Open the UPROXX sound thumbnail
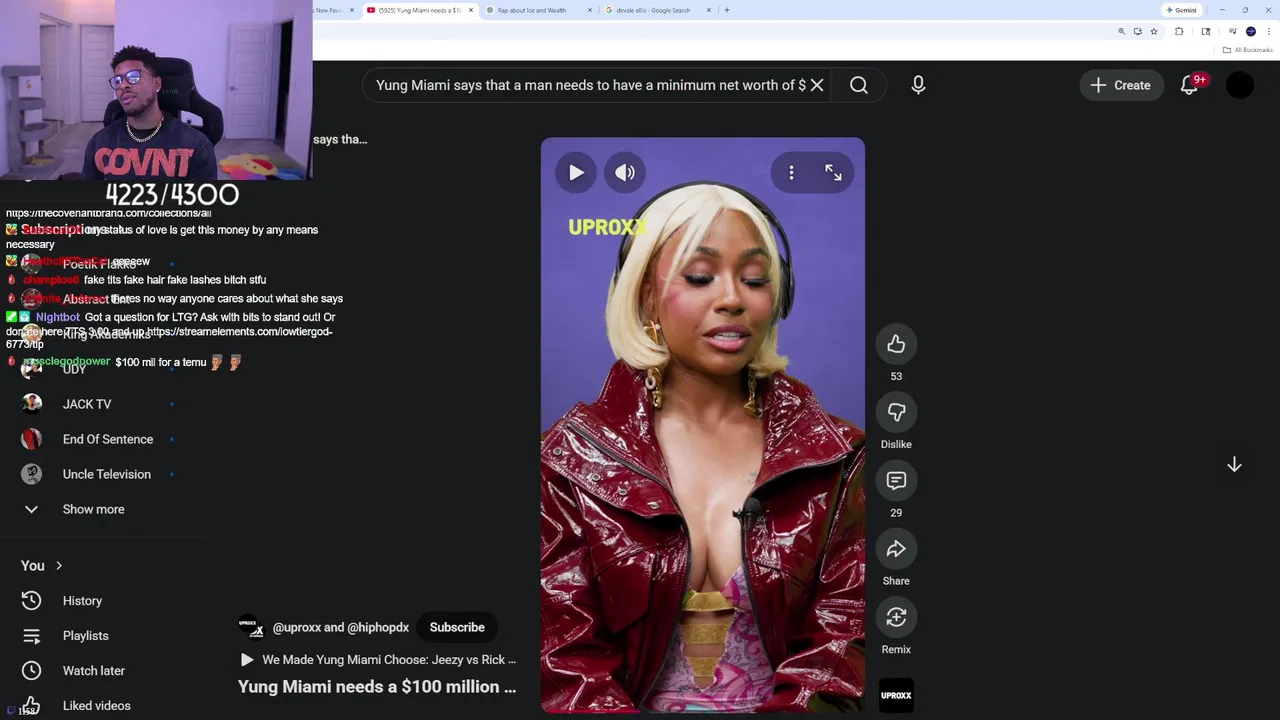The image size is (1280, 720). click(x=896, y=695)
